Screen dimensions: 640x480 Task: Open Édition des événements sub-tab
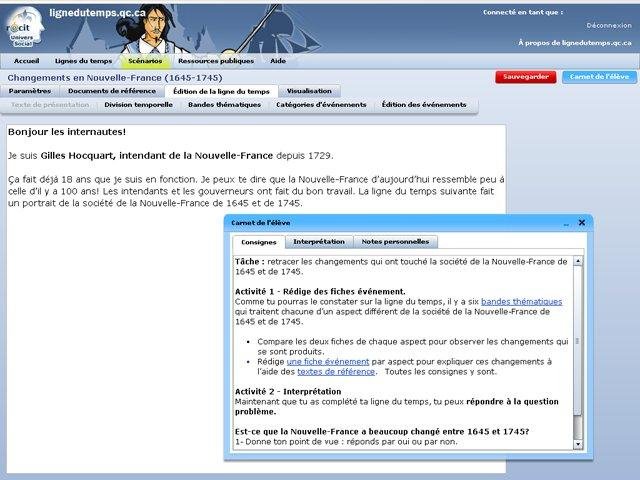click(x=424, y=104)
